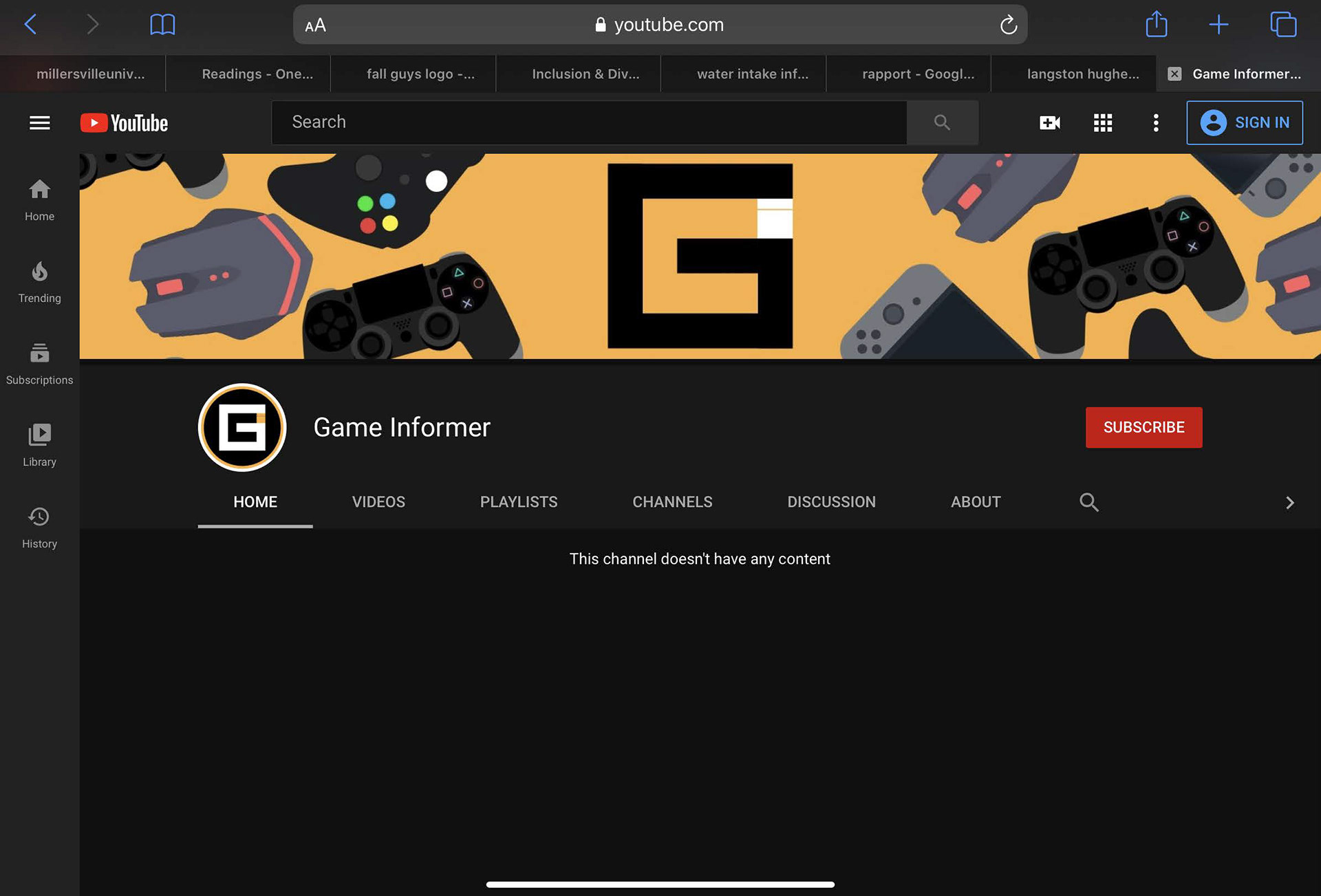Switch to the Videos tab

[378, 502]
